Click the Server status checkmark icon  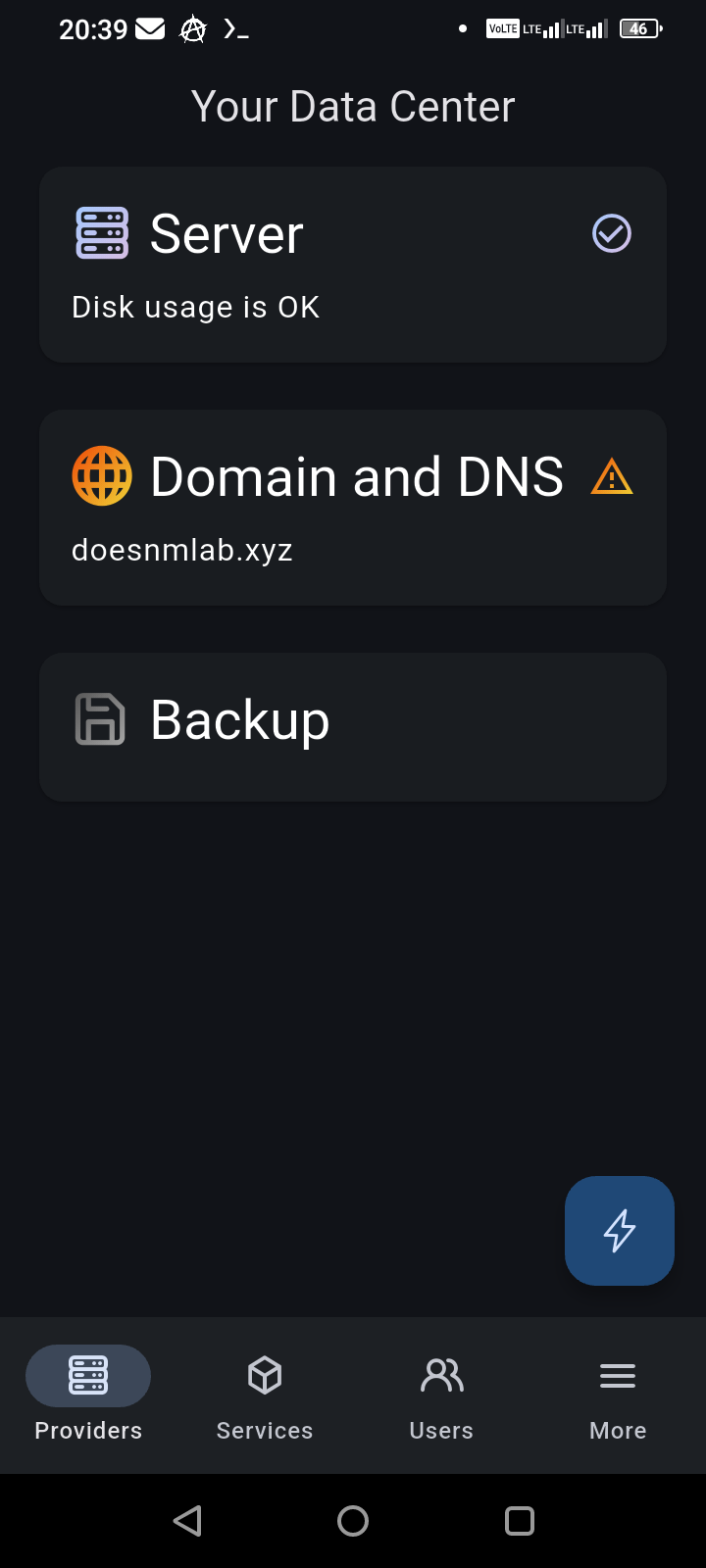click(x=612, y=234)
